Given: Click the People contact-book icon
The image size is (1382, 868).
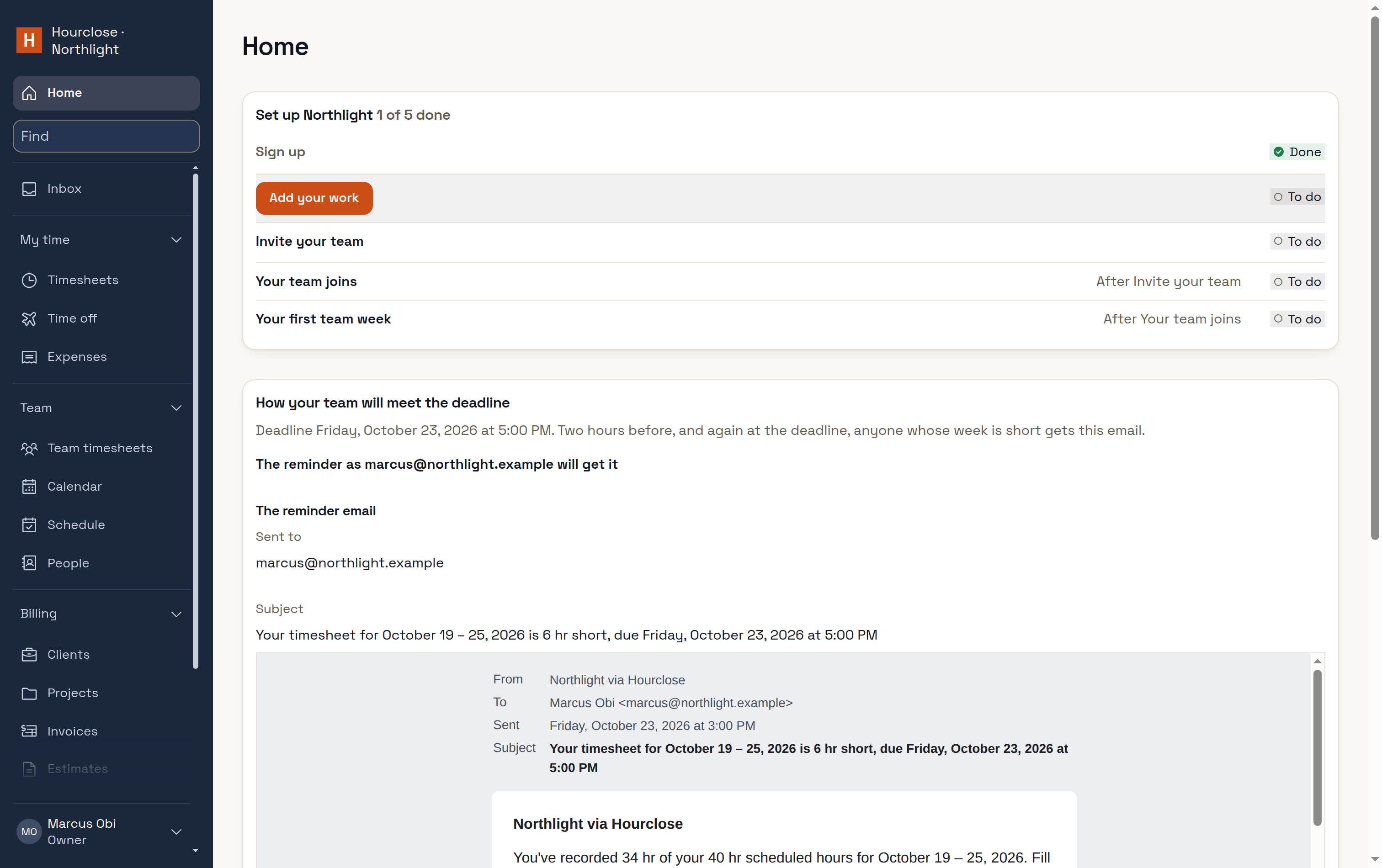Looking at the screenshot, I should [x=29, y=563].
